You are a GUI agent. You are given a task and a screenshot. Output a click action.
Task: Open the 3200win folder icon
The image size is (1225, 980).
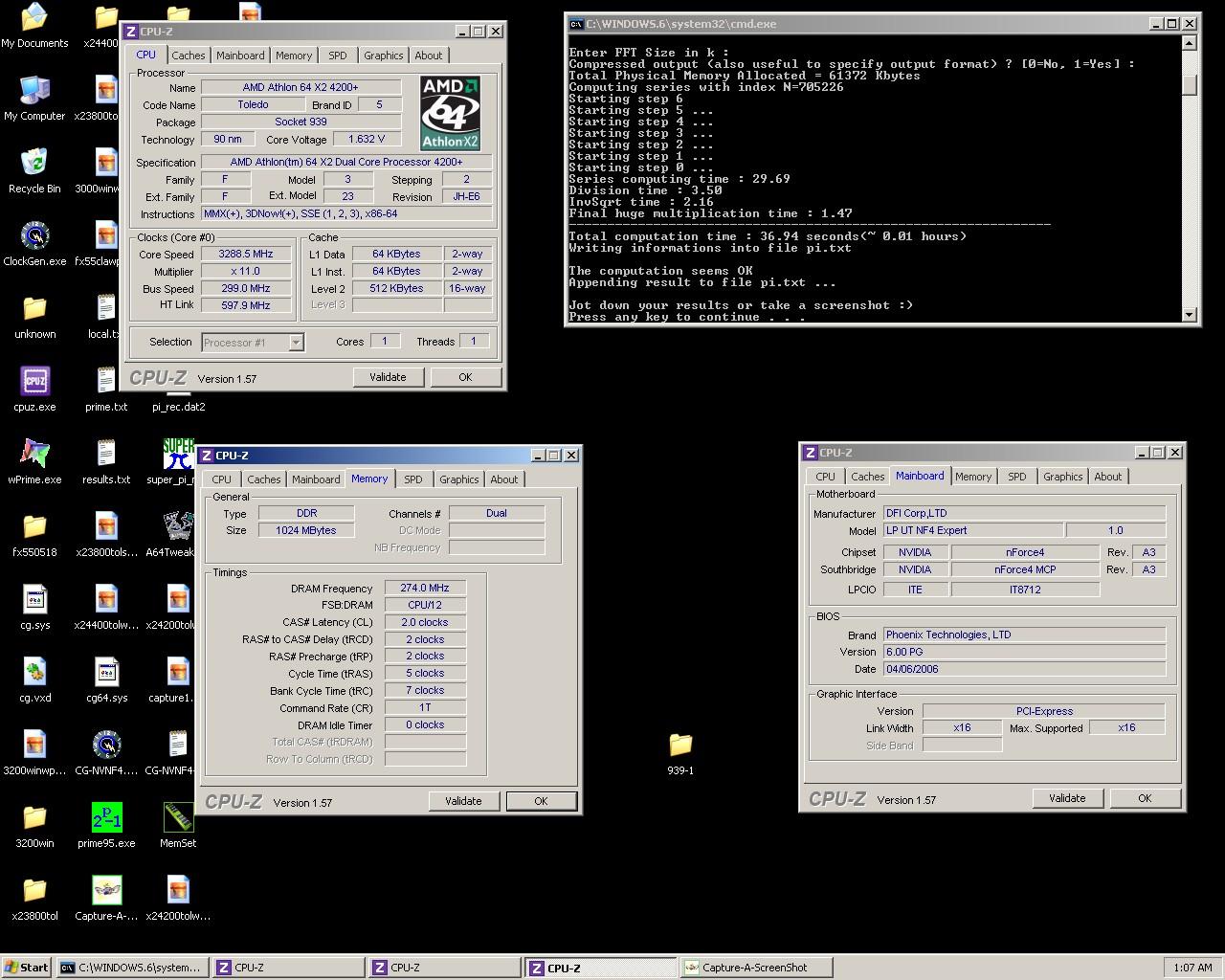tap(34, 826)
